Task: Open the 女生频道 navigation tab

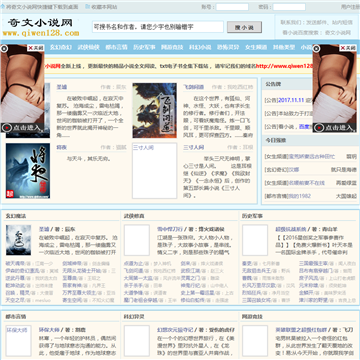Action: click(x=256, y=47)
